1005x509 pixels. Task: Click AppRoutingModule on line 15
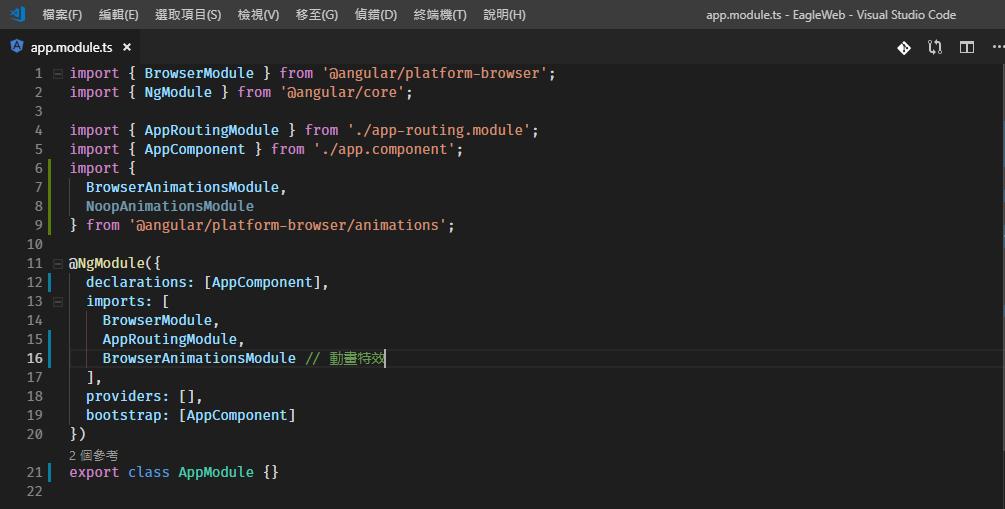170,339
